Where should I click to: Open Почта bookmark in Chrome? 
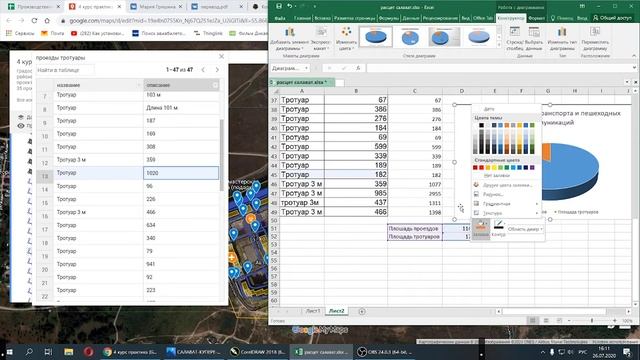coord(53,33)
